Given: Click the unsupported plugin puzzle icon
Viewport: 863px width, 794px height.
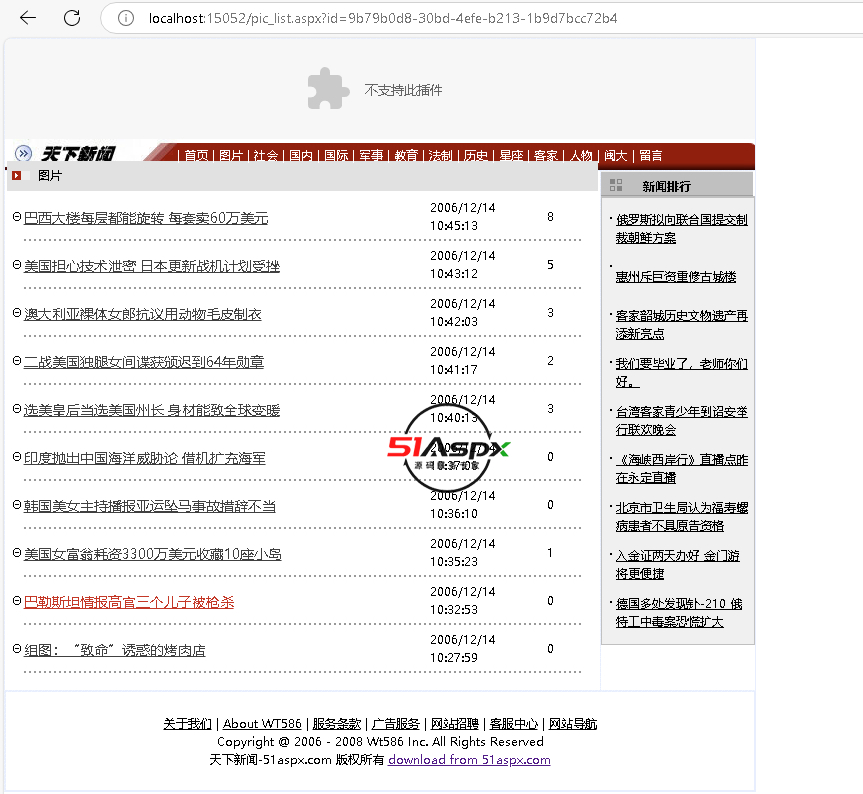Looking at the screenshot, I should pos(328,89).
